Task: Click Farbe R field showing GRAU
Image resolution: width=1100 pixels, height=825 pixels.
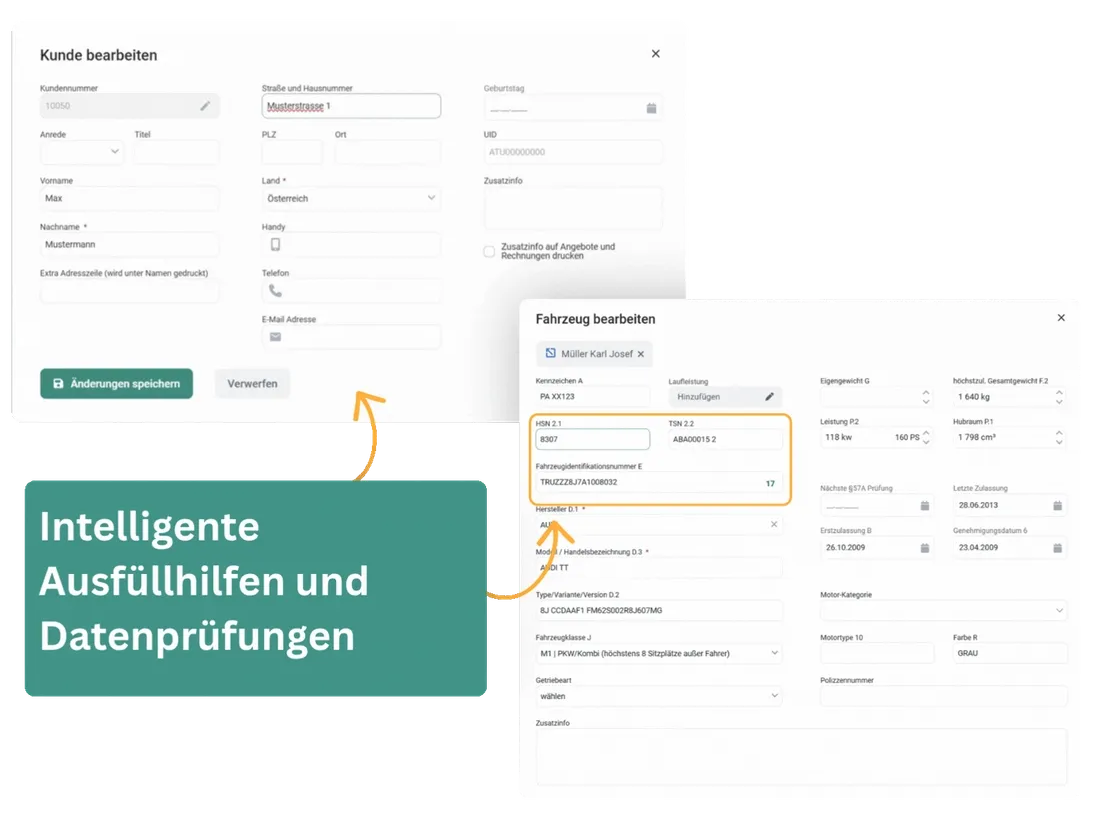Action: [x=1010, y=653]
